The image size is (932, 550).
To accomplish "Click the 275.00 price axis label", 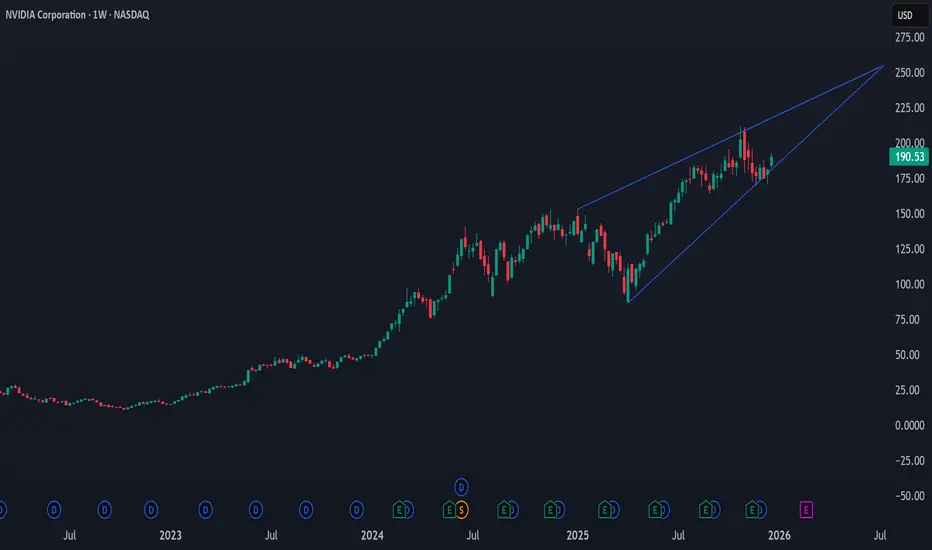I will pyautogui.click(x=910, y=37).
